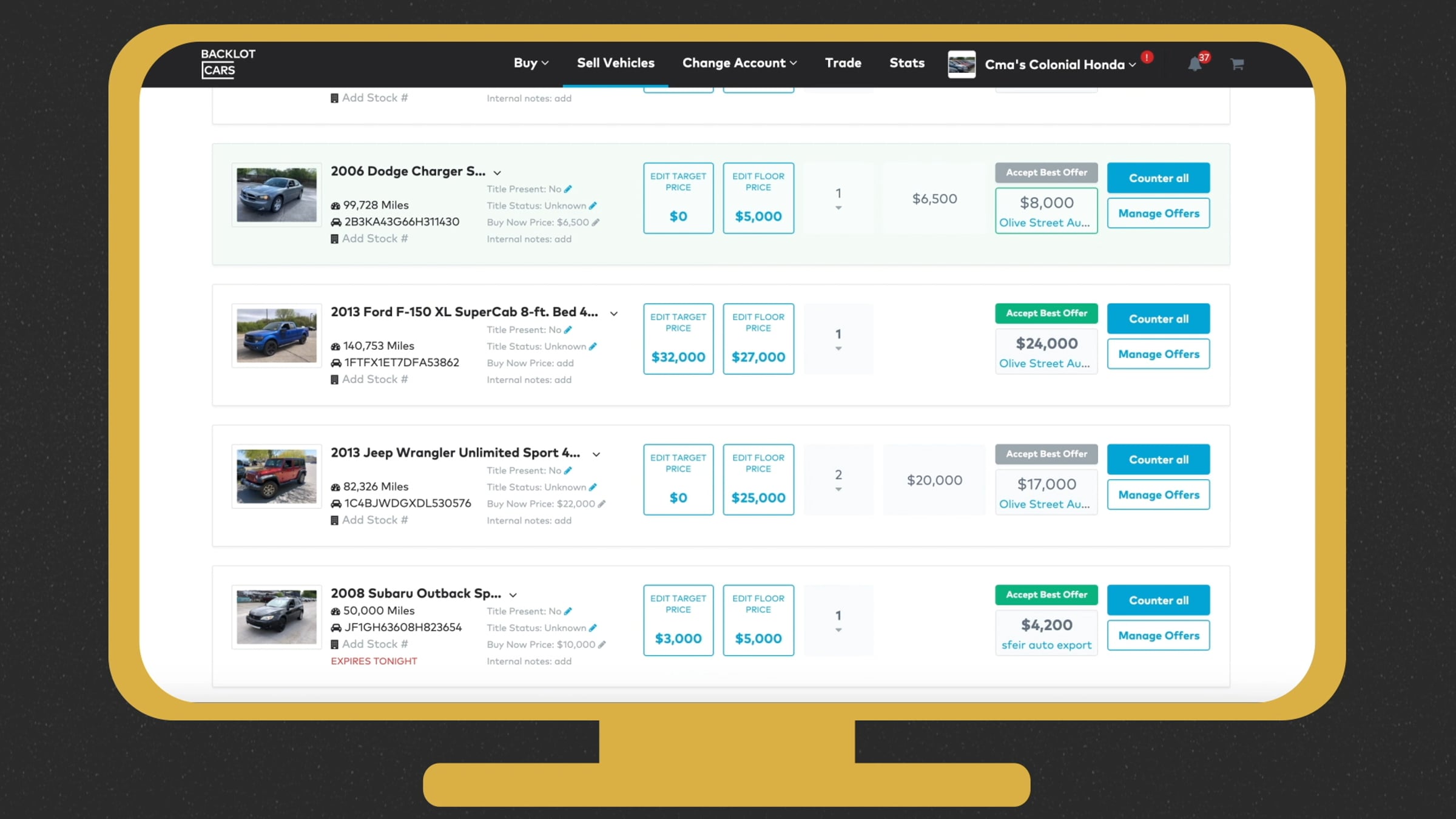The width and height of the screenshot is (1456, 819).
Task: Click the red alert badge by dealership name
Action: 1147,57
